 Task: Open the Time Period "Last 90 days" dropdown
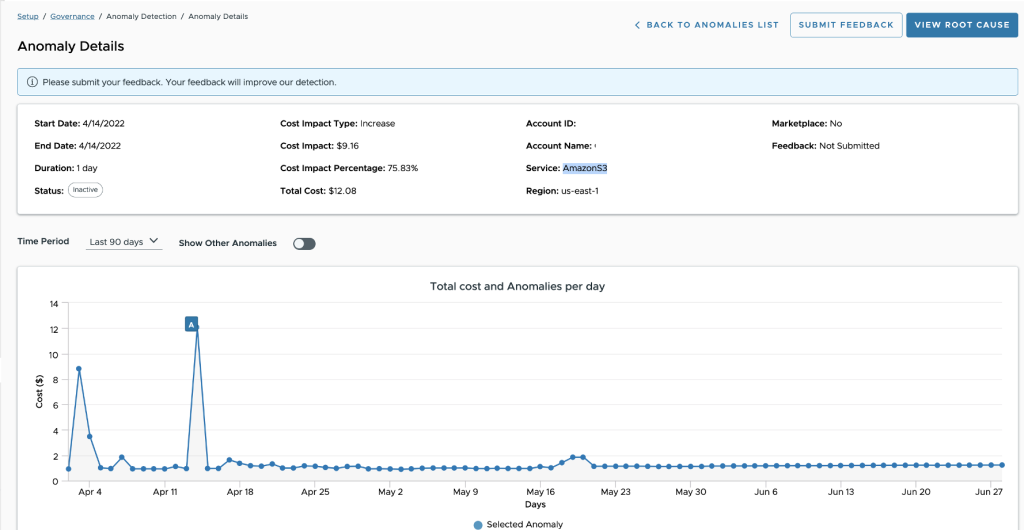[x=124, y=242]
